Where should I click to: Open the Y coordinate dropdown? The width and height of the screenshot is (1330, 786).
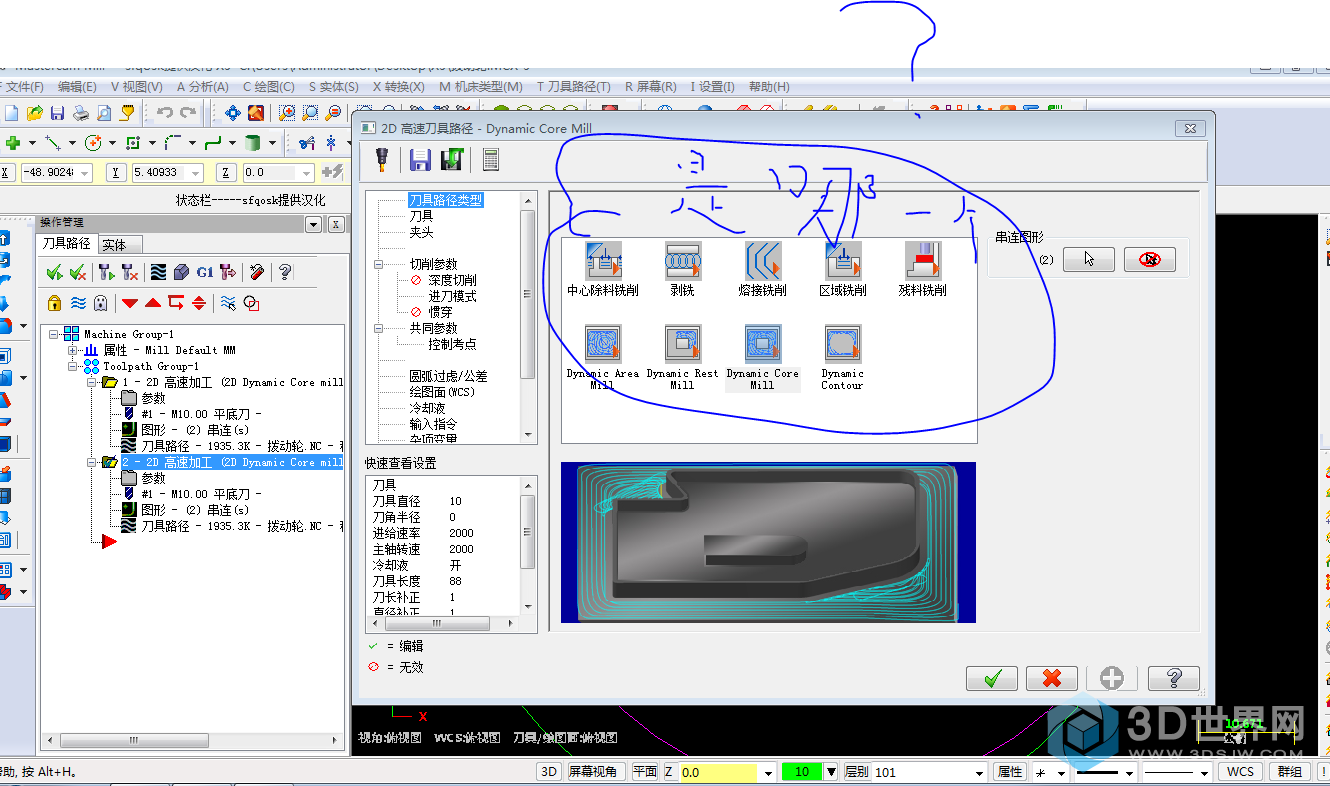195,173
